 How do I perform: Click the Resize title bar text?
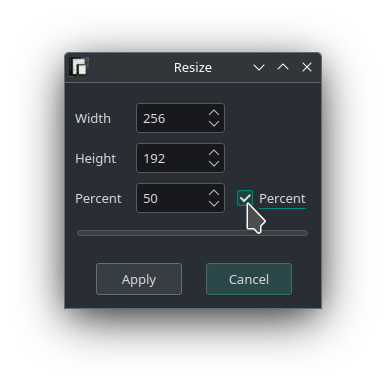193,68
